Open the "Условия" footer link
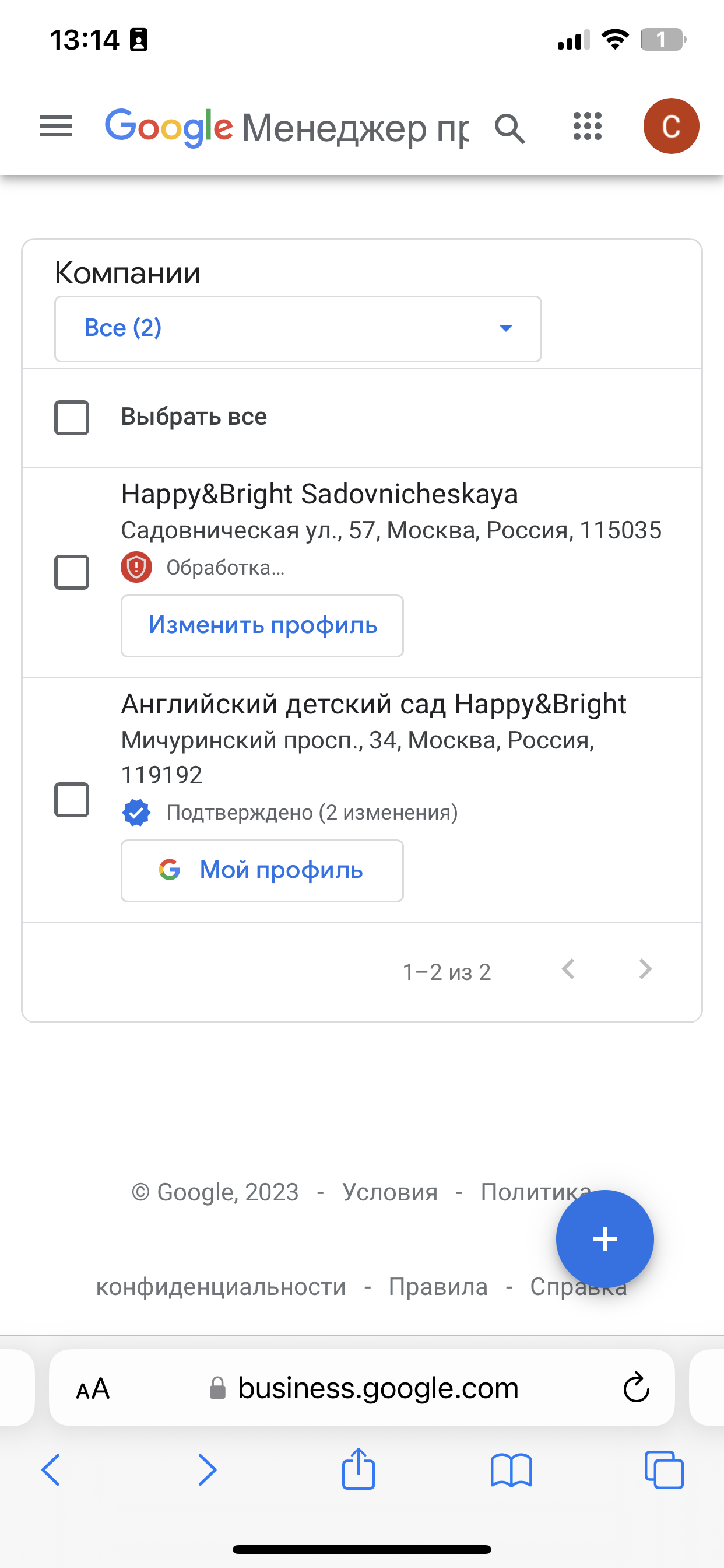This screenshot has height=1568, width=724. [x=390, y=1192]
